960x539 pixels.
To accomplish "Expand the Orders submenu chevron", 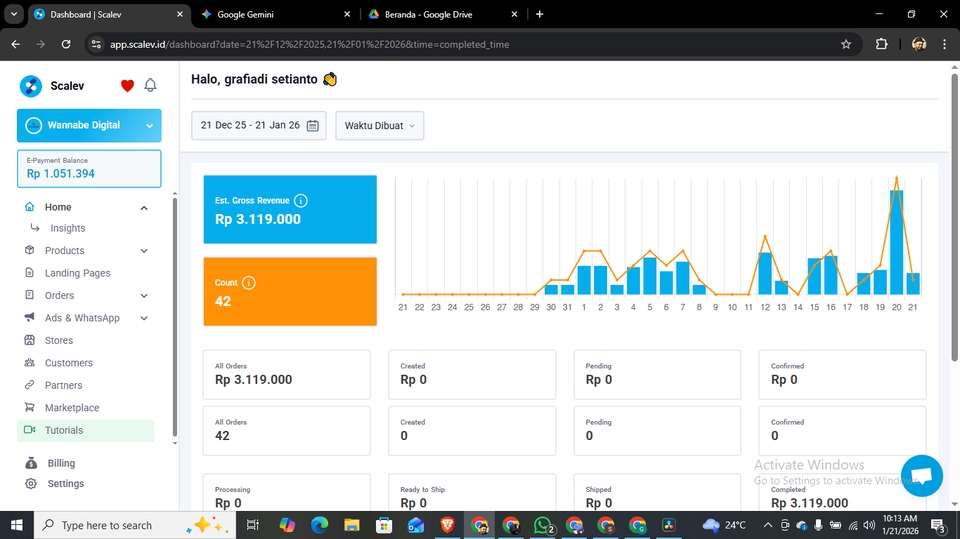I will click(144, 295).
